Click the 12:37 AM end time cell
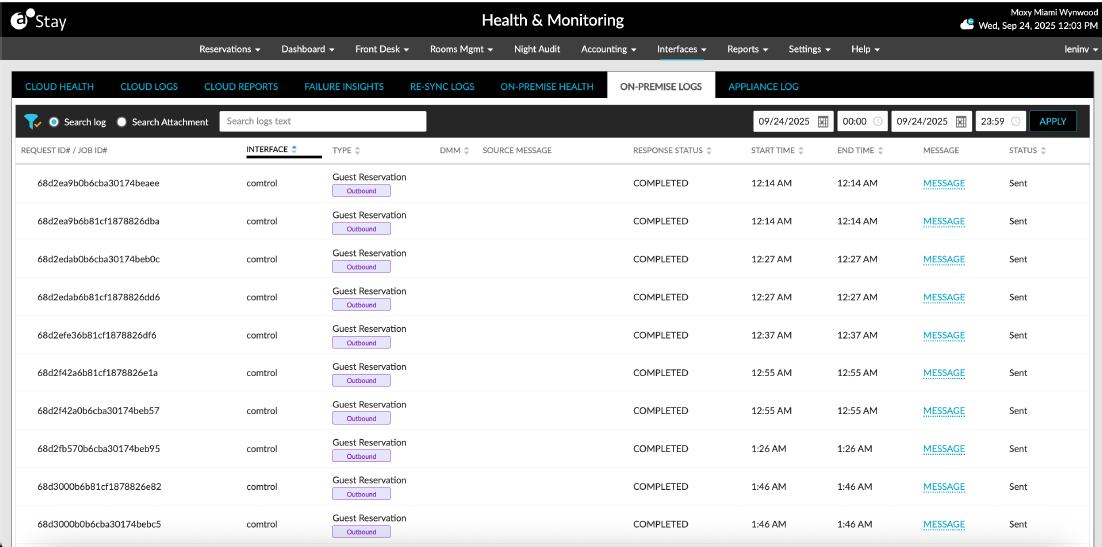Viewport: 1102px width, 547px height. point(857,335)
